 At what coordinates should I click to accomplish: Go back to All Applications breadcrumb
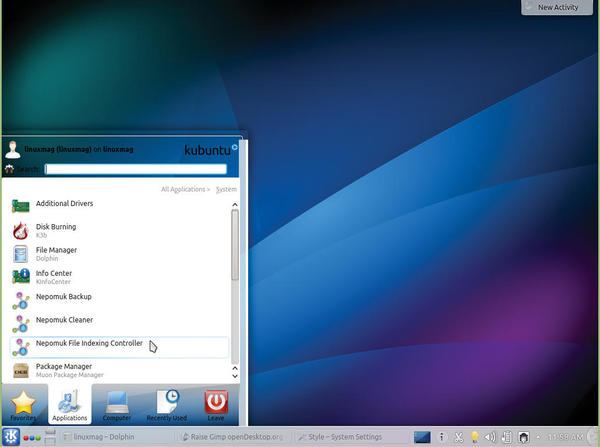click(x=183, y=189)
